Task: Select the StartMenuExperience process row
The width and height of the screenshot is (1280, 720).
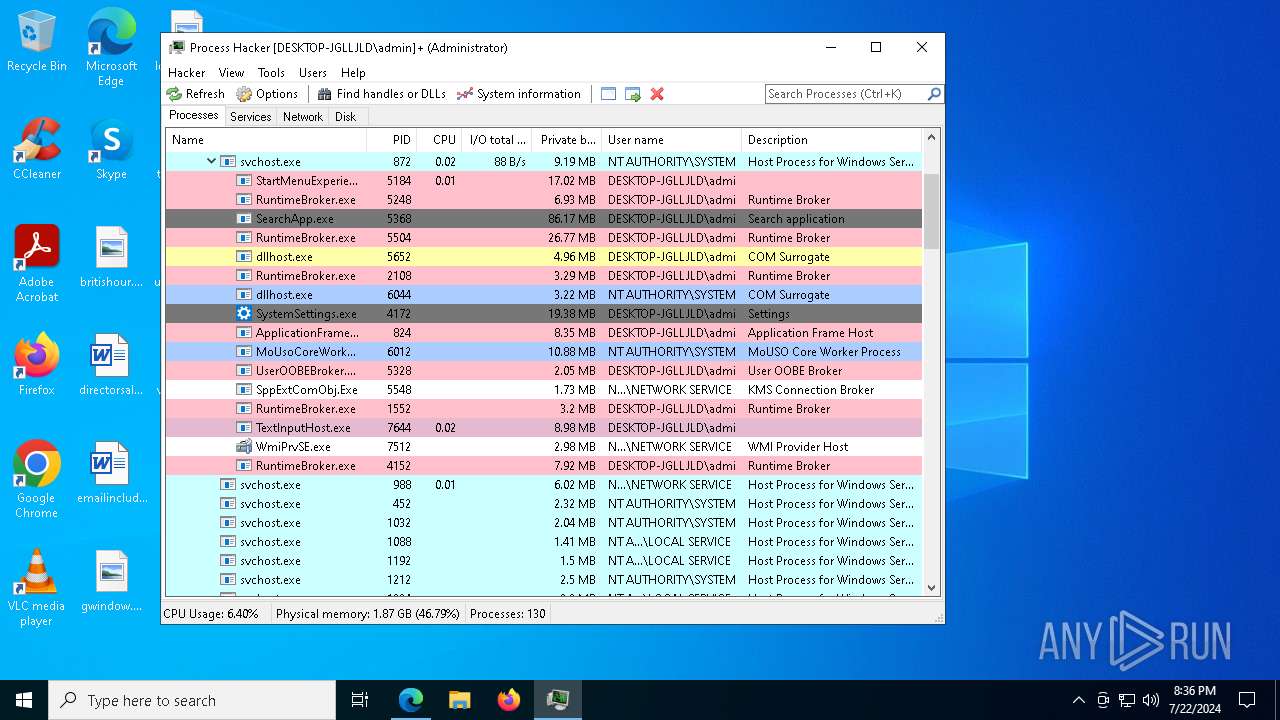Action: click(543, 180)
